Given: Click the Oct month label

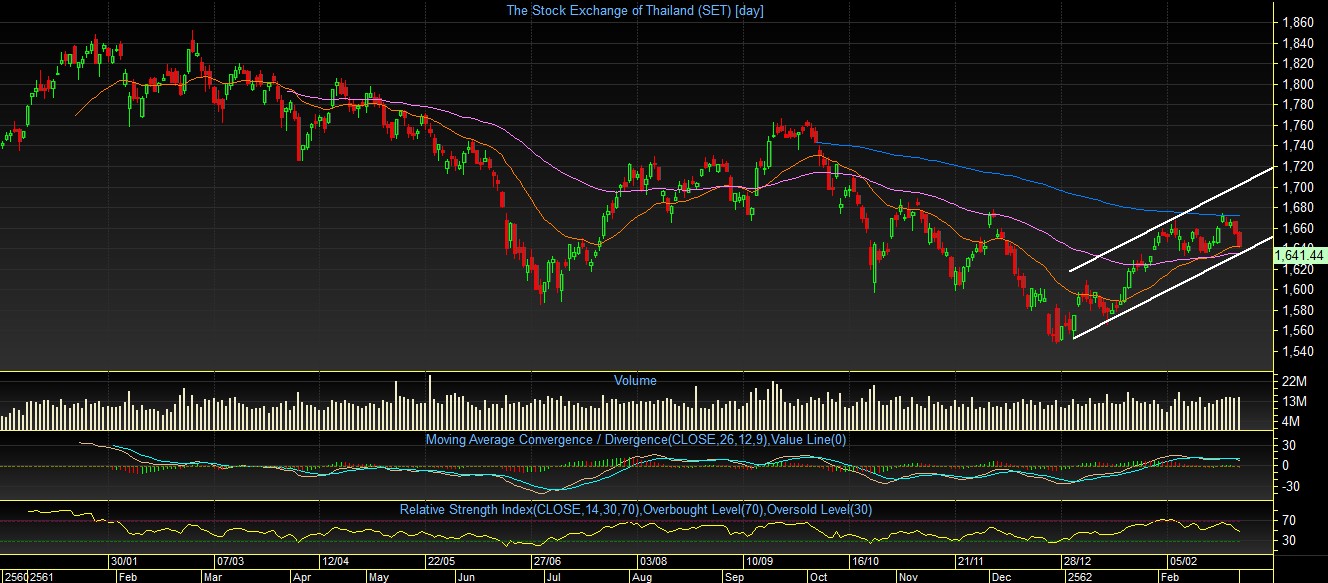Looking at the screenshot, I should click(819, 577).
